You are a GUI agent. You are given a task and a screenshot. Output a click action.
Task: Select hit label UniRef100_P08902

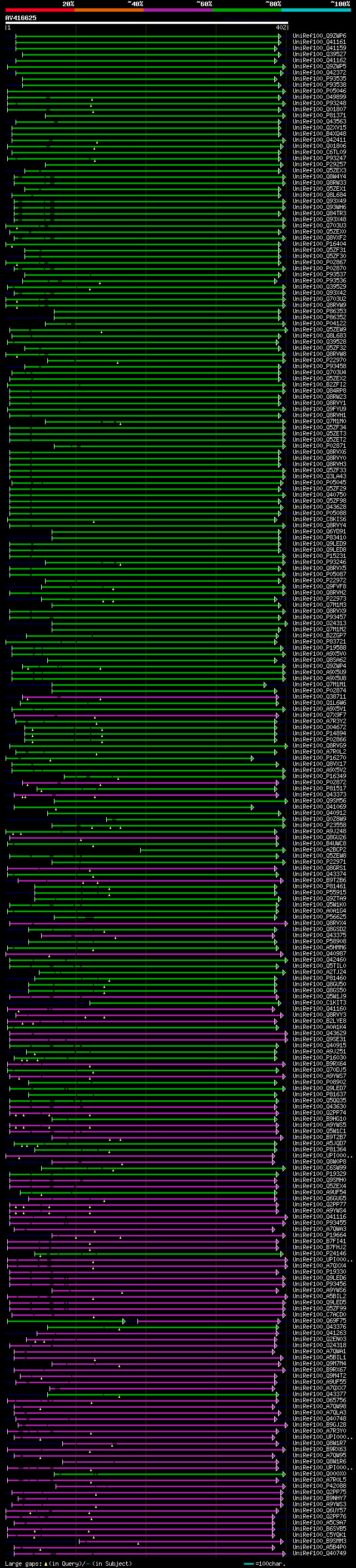[x=319, y=1082]
